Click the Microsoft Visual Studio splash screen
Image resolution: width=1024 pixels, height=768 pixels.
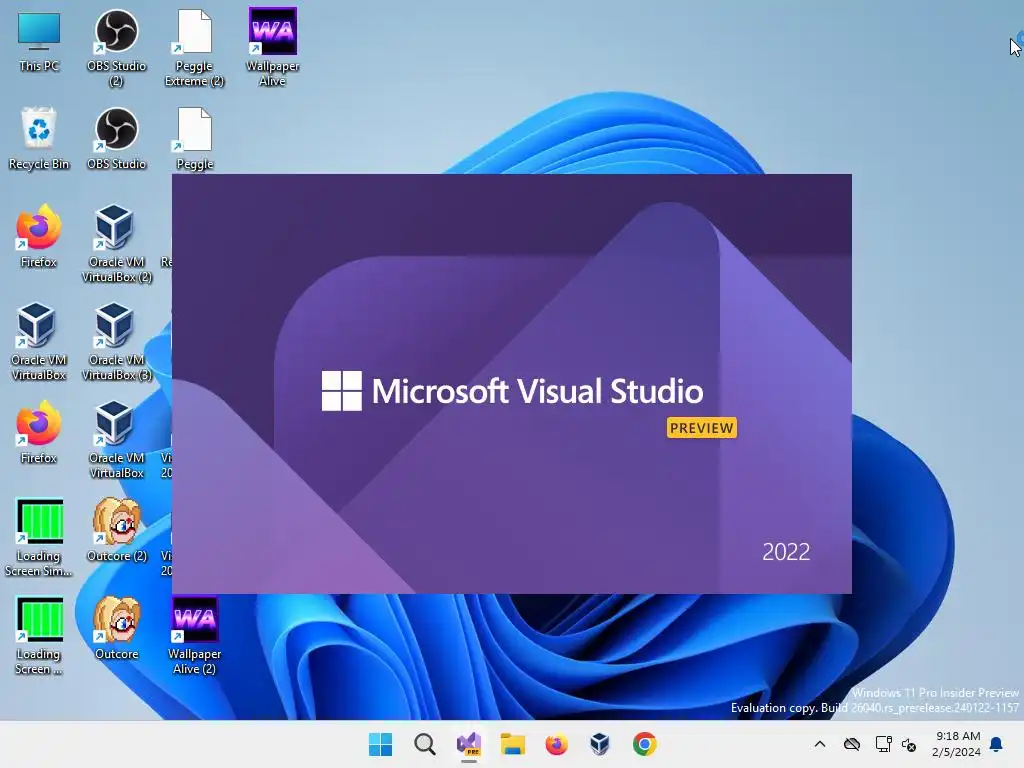tap(512, 384)
